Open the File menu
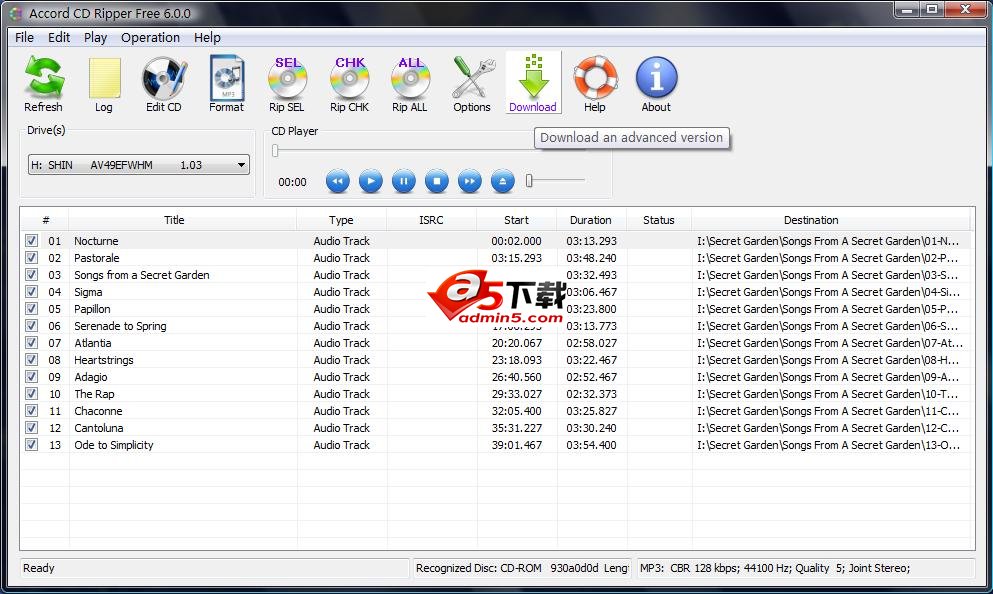This screenshot has width=993, height=594. coord(24,38)
